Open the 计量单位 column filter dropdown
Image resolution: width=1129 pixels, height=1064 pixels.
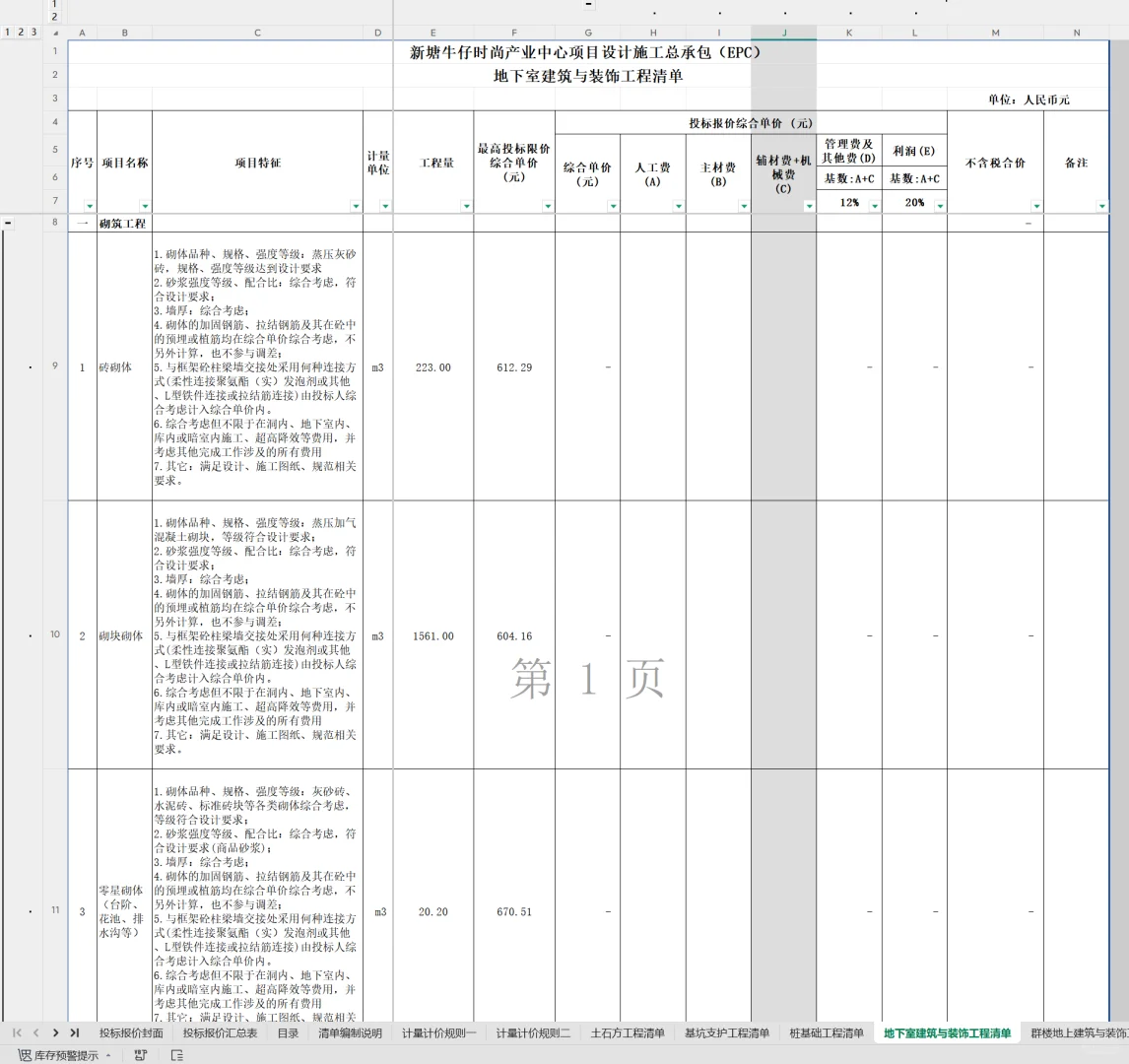coord(385,206)
